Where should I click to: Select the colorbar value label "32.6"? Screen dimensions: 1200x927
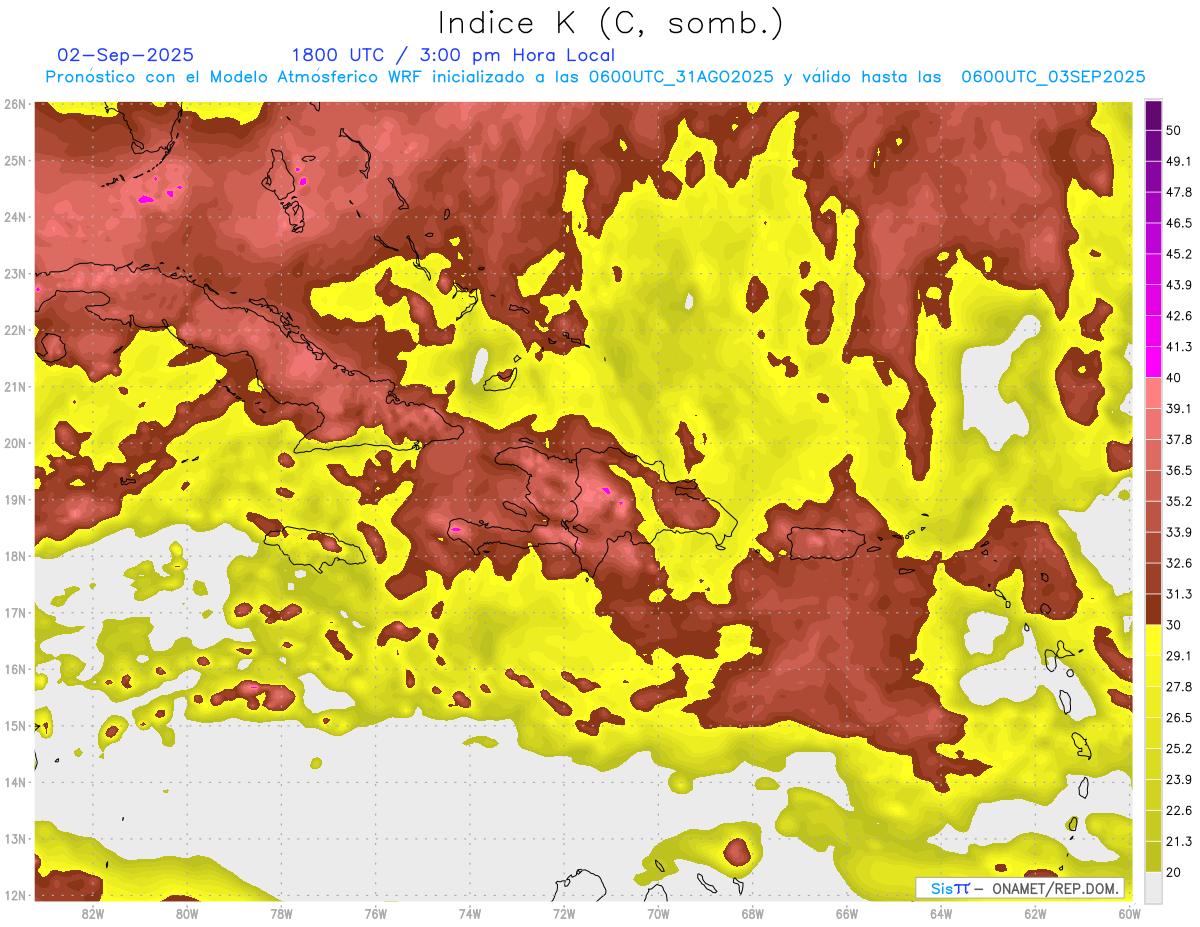click(1179, 563)
